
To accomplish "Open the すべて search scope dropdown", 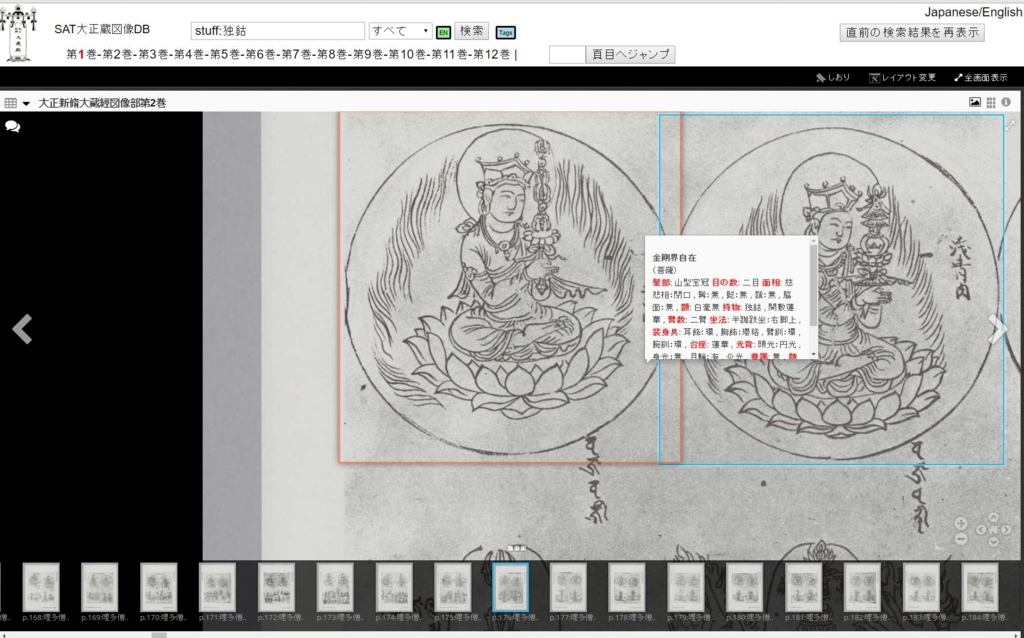I will pyautogui.click(x=400, y=31).
